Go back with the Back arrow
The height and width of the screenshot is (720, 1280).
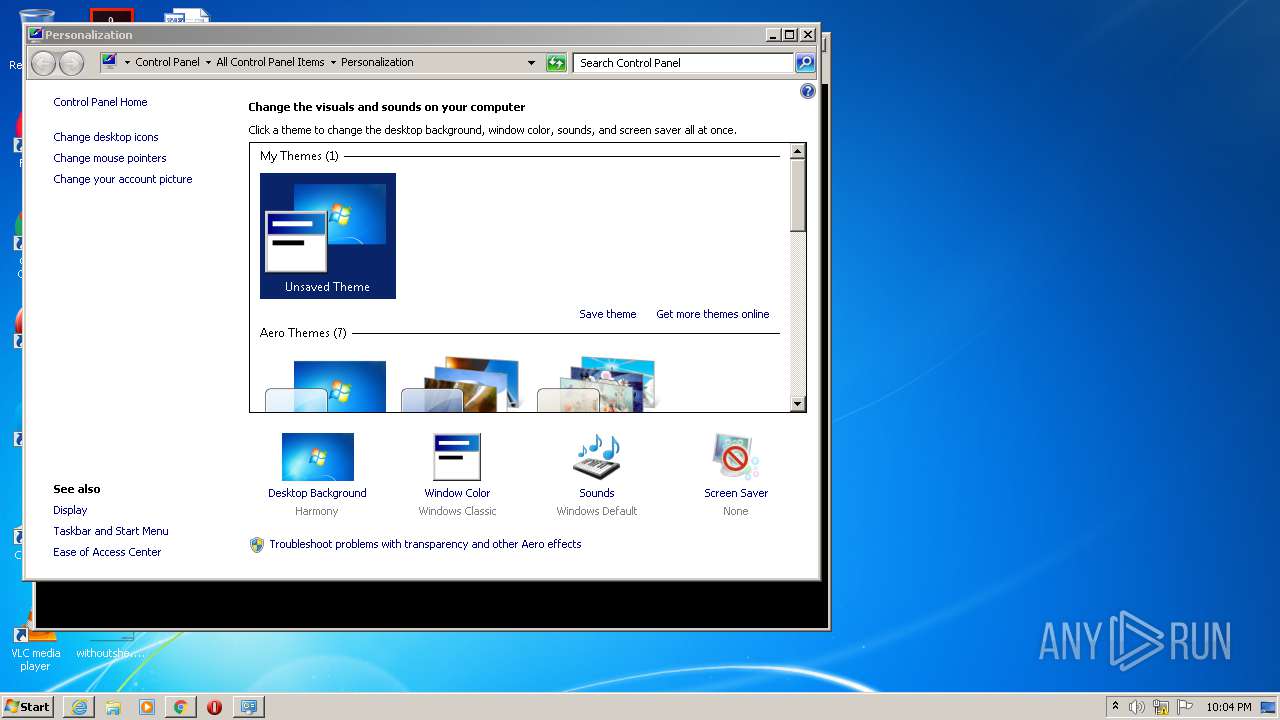43,63
